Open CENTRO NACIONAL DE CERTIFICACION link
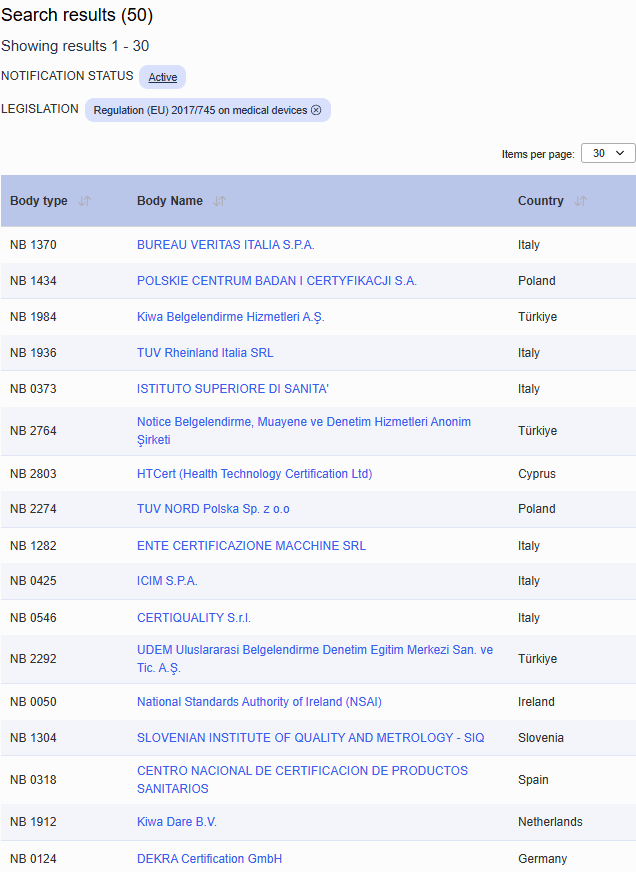Screen dimensions: 636x872 (302, 780)
